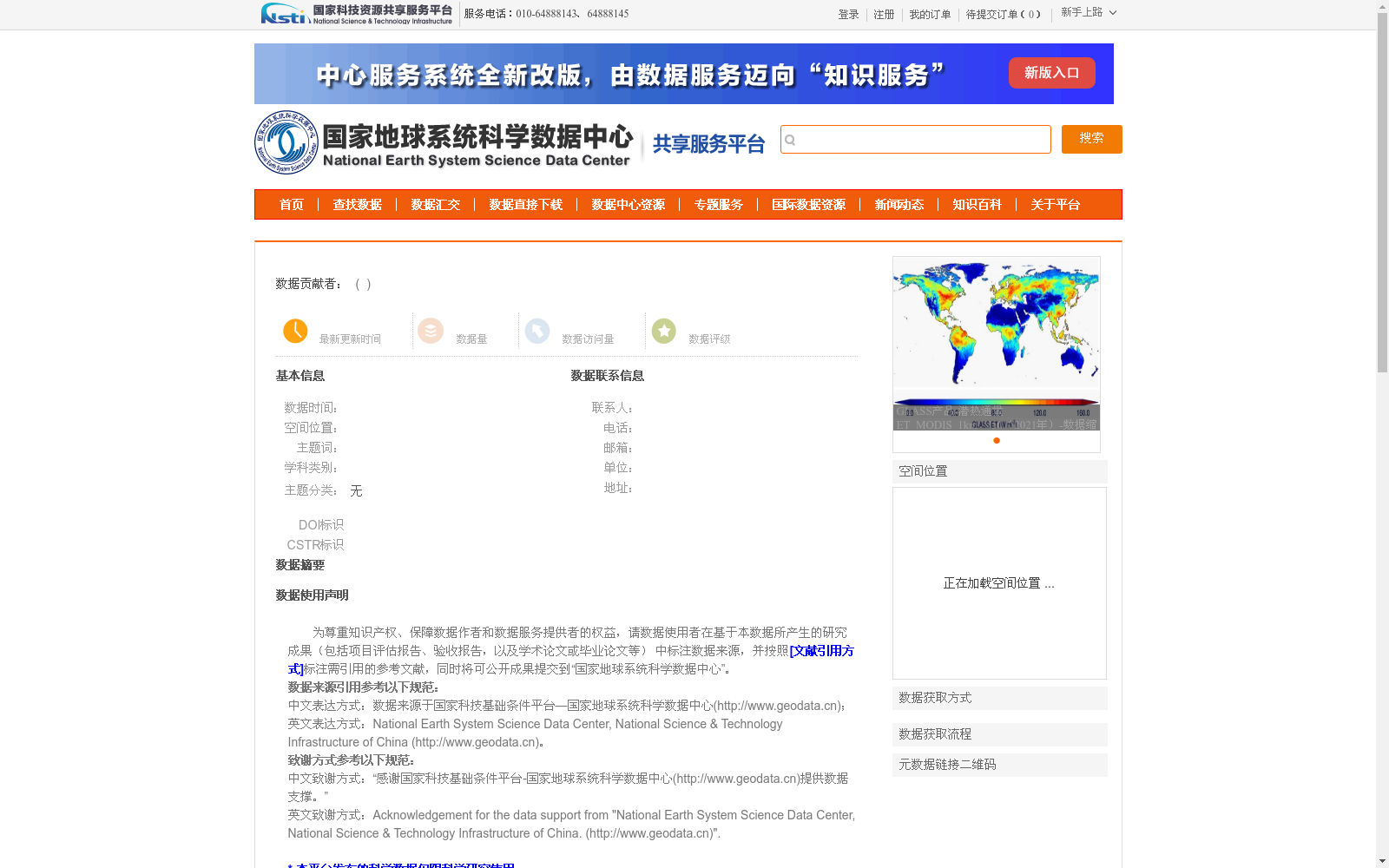Viewport: 1389px width, 868px height.
Task: Click the 数据使用声明 heading
Action: tap(312, 595)
